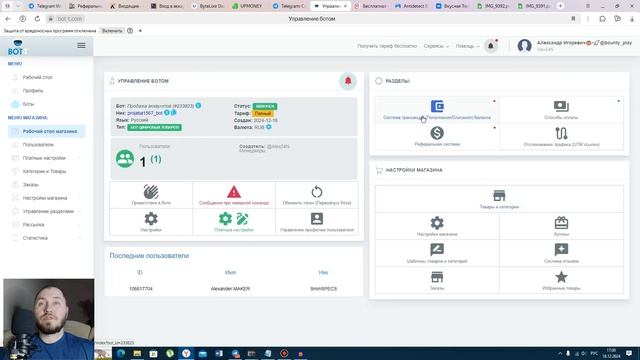Reload the page with the browser refresh

point(37,19)
